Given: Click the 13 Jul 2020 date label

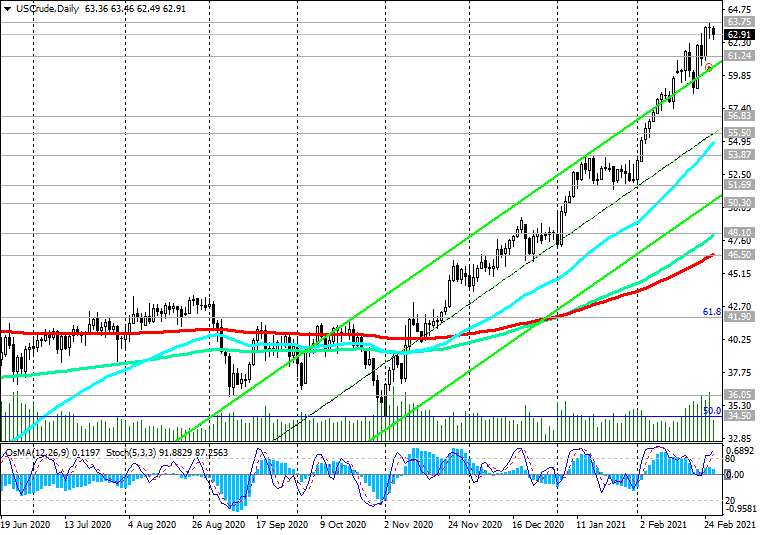Looking at the screenshot, I should click(x=87, y=525).
